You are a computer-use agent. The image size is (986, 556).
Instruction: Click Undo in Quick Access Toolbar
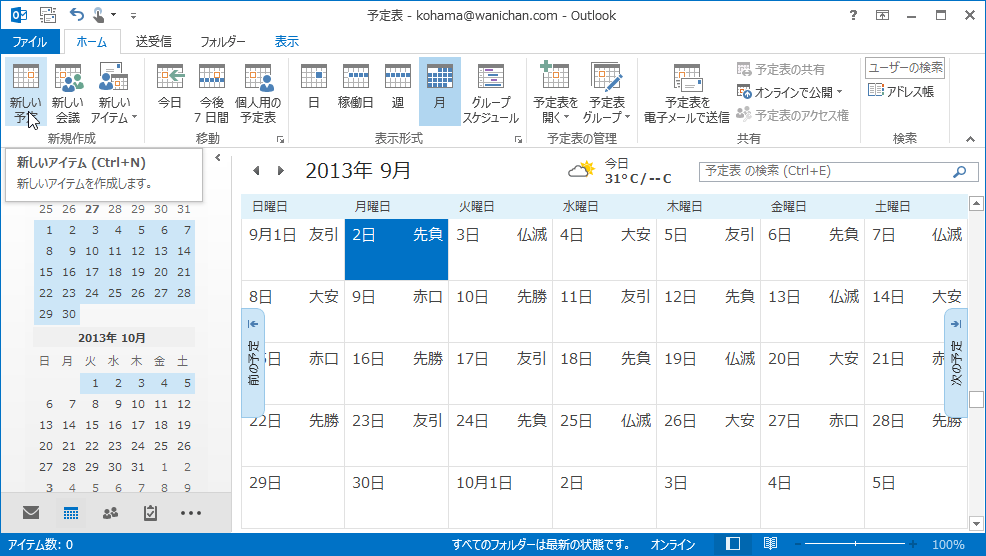(x=77, y=14)
